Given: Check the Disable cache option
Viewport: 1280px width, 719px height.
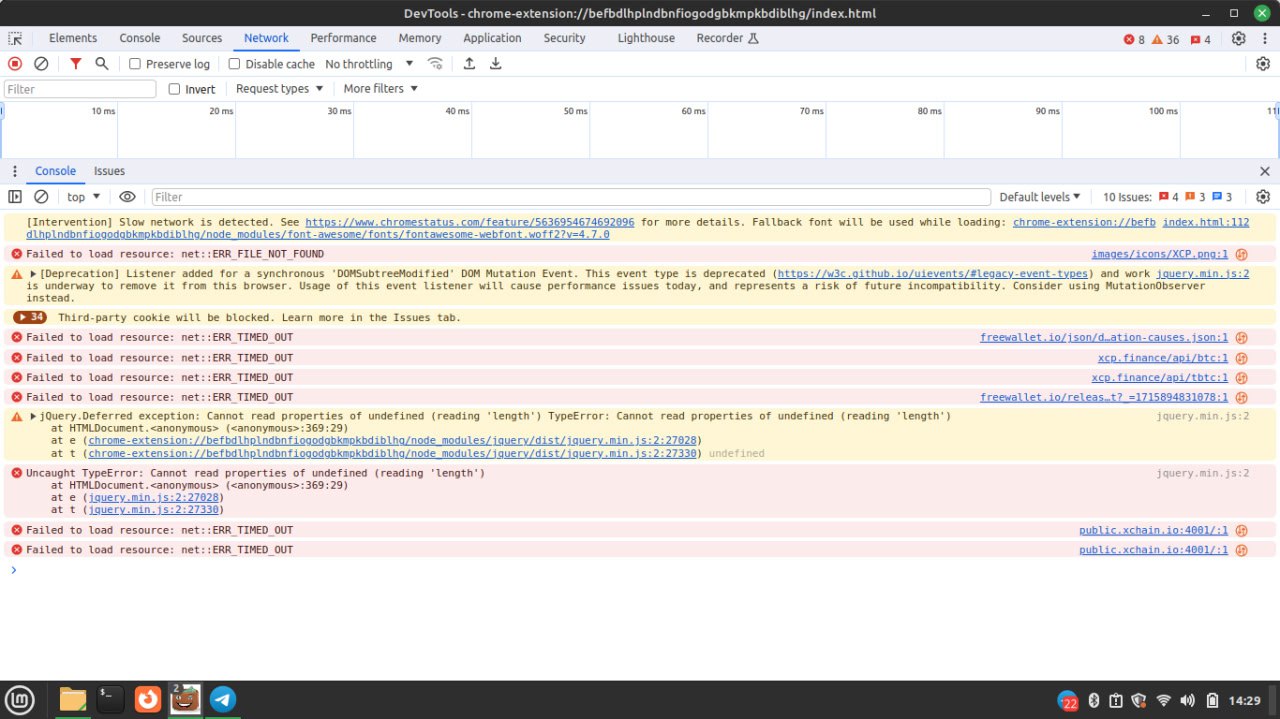Looking at the screenshot, I should [x=235, y=64].
